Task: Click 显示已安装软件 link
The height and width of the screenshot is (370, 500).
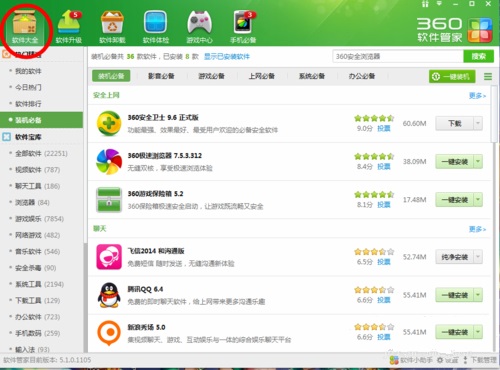Action: click(x=227, y=56)
